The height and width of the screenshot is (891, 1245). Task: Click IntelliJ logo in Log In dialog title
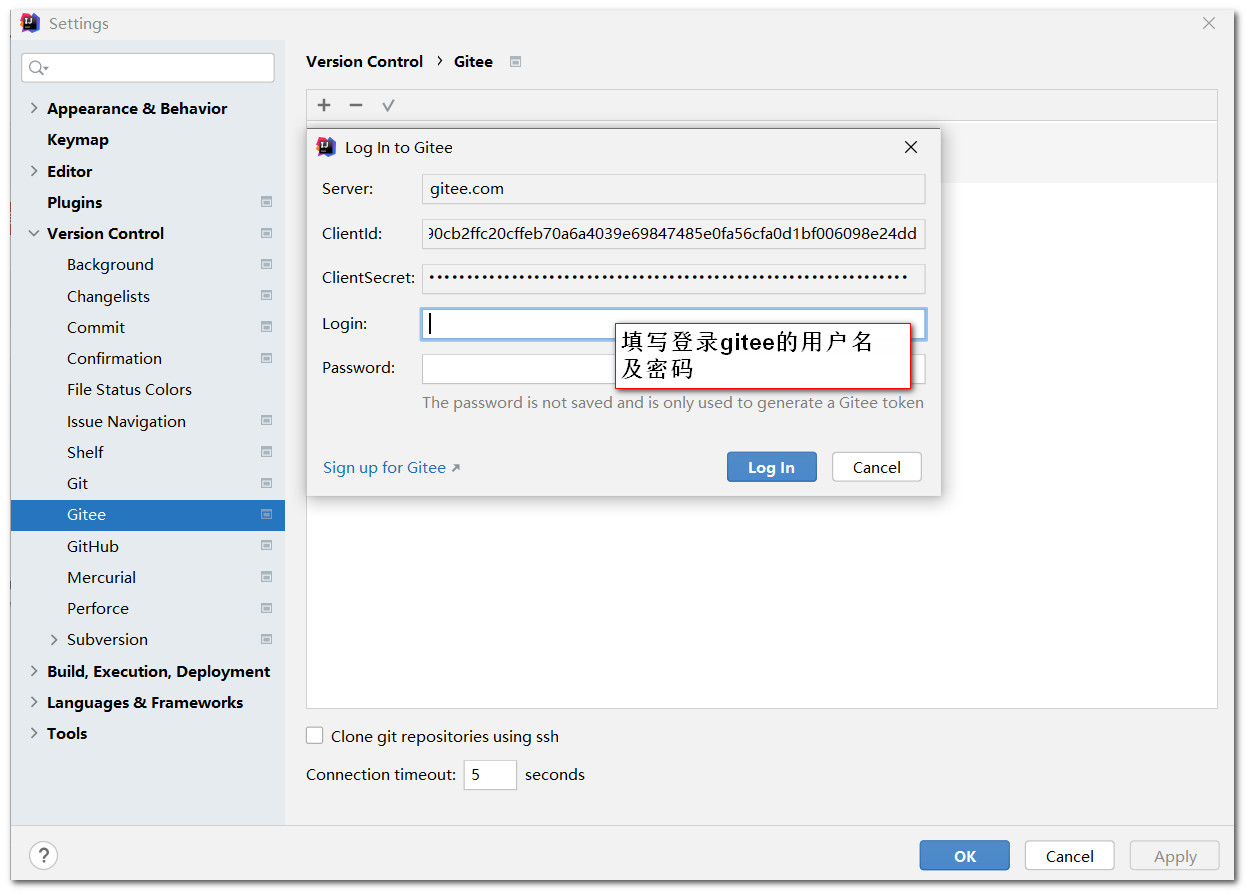[x=327, y=147]
